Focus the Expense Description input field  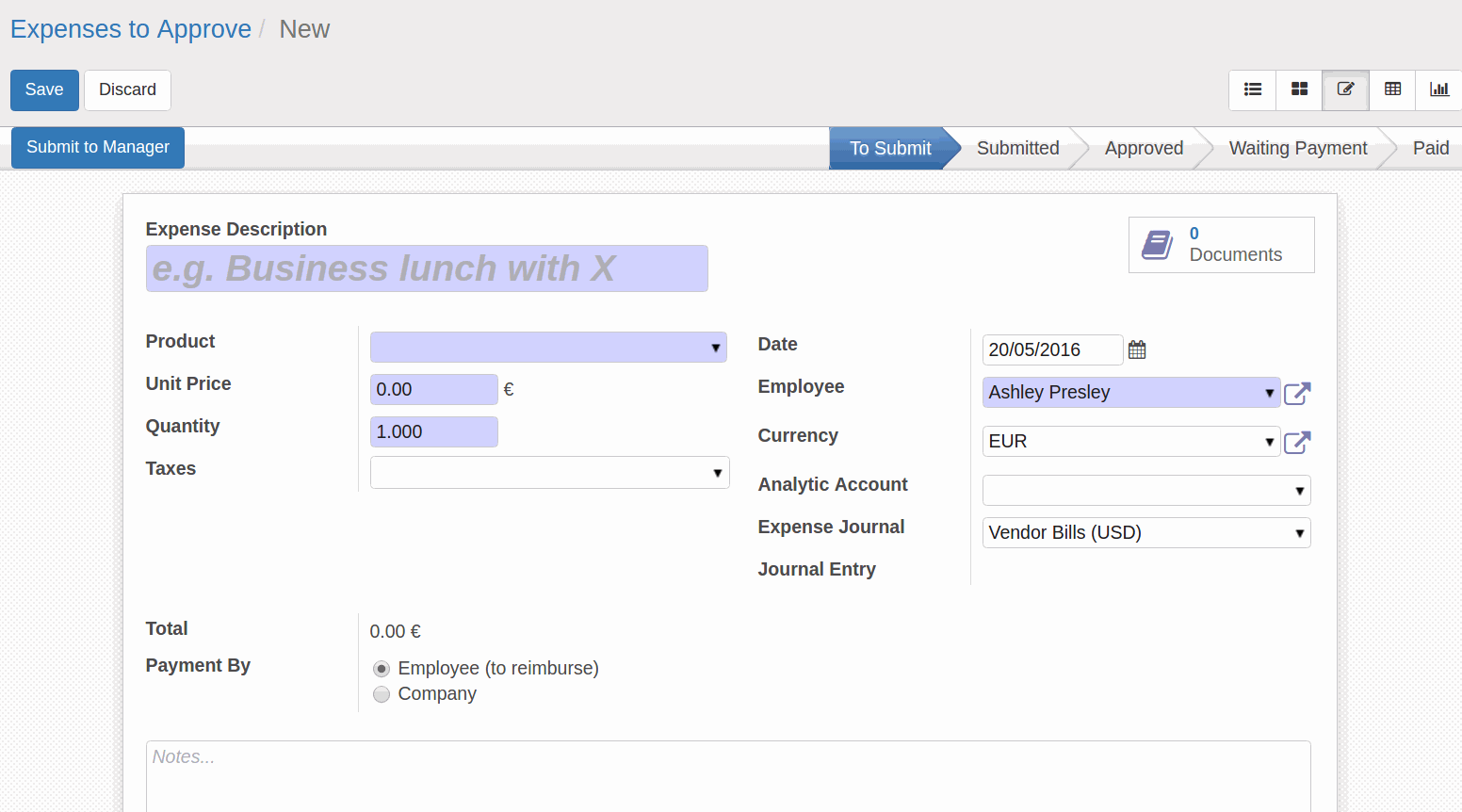click(427, 268)
